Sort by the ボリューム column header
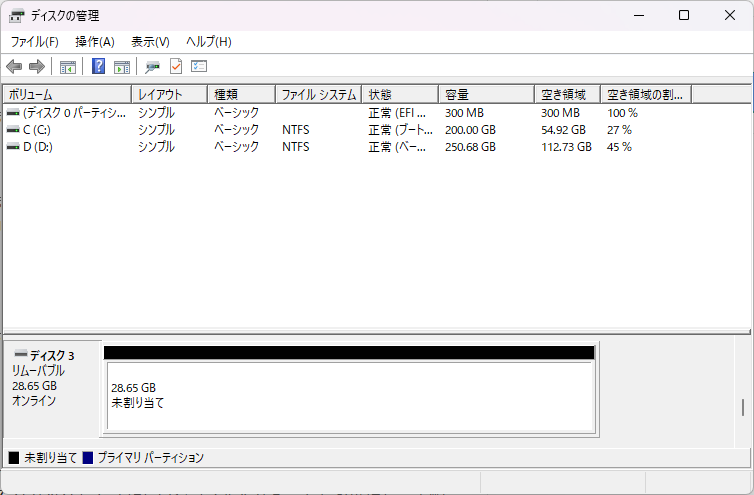 (67, 94)
